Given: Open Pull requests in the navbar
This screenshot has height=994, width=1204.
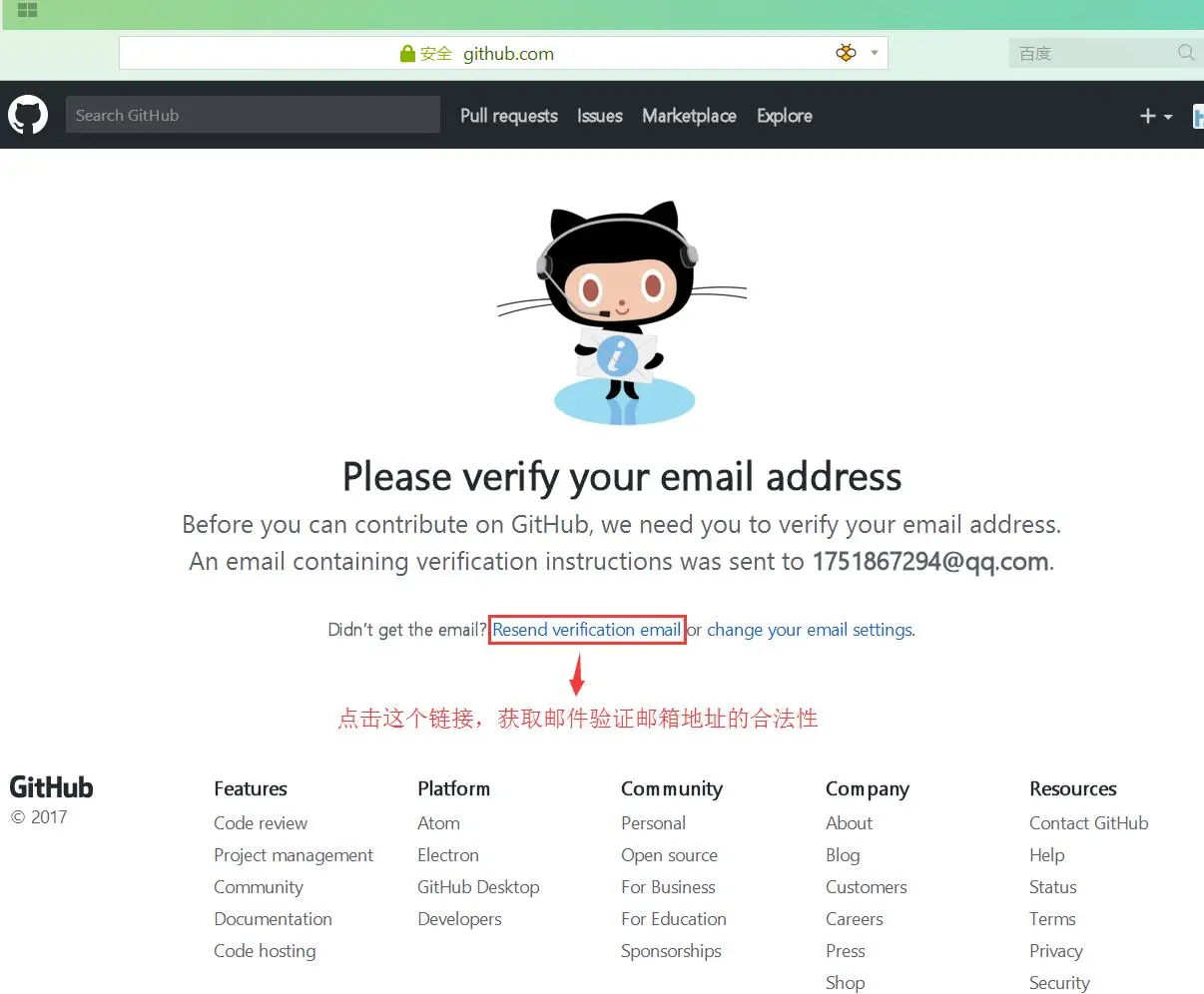Looking at the screenshot, I should tap(509, 116).
